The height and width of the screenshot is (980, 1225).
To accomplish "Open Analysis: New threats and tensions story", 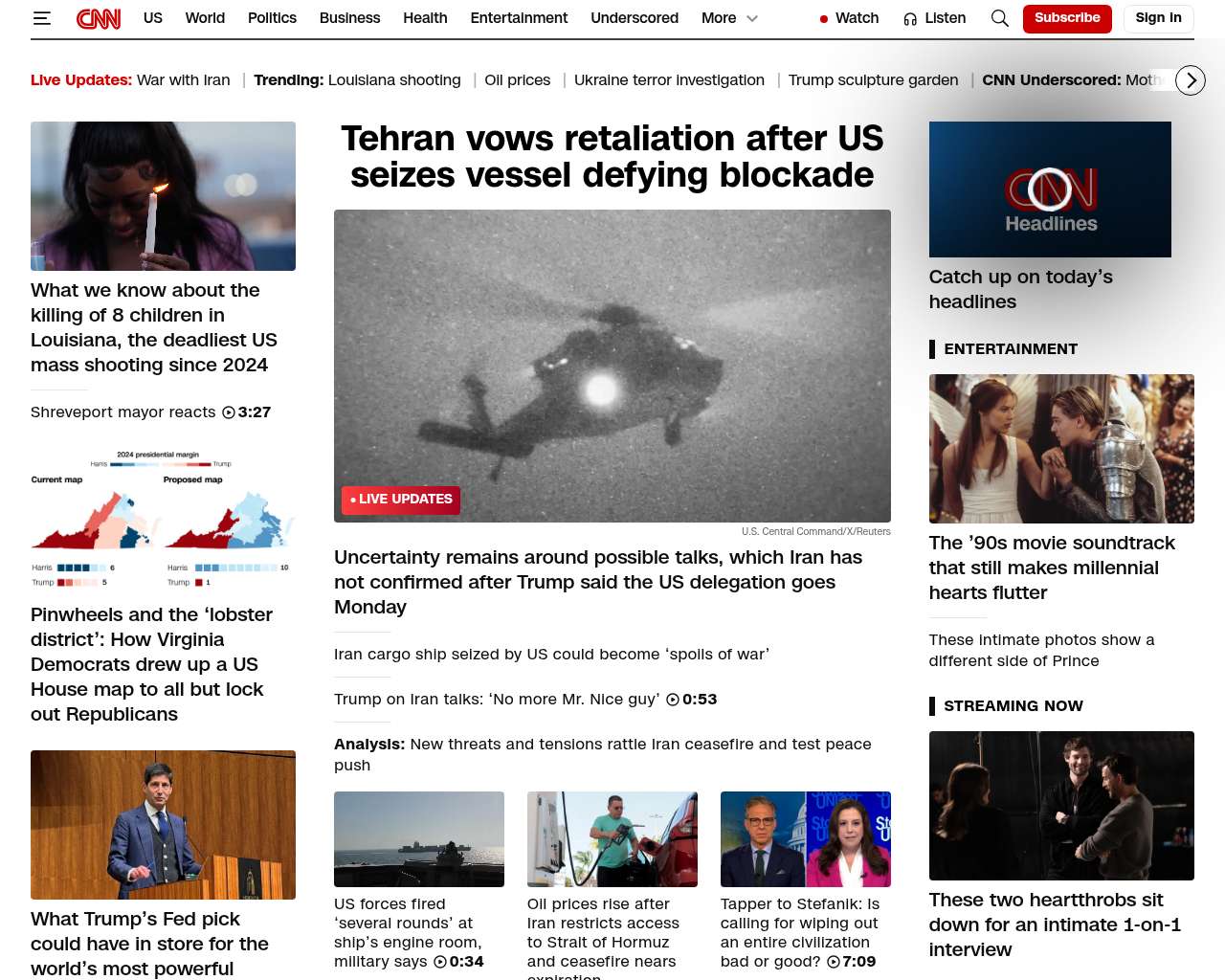I will tap(603, 754).
